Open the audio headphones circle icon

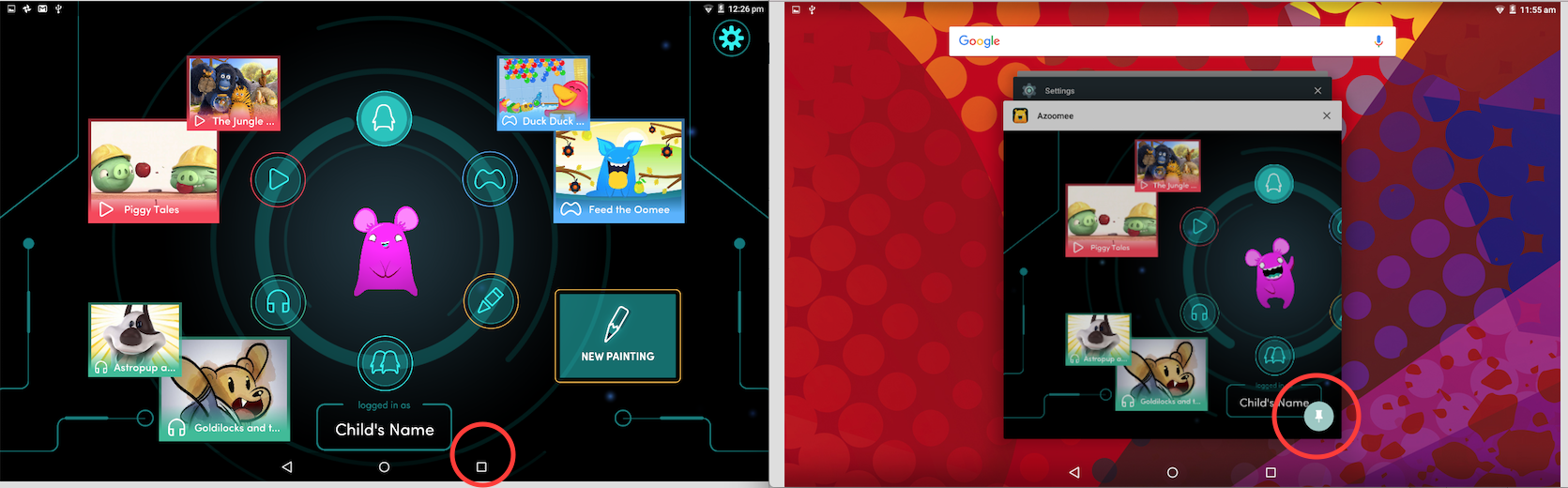coord(278,302)
